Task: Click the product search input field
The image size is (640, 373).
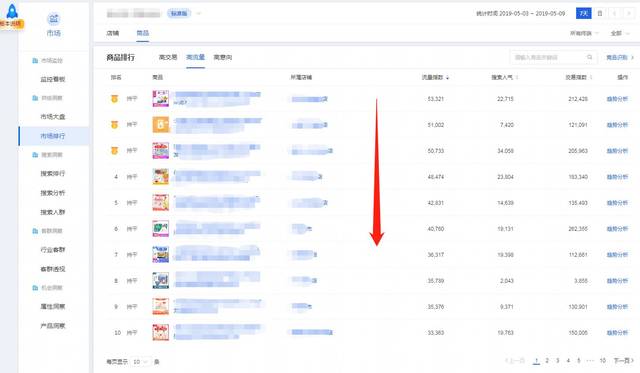Action: [549, 57]
